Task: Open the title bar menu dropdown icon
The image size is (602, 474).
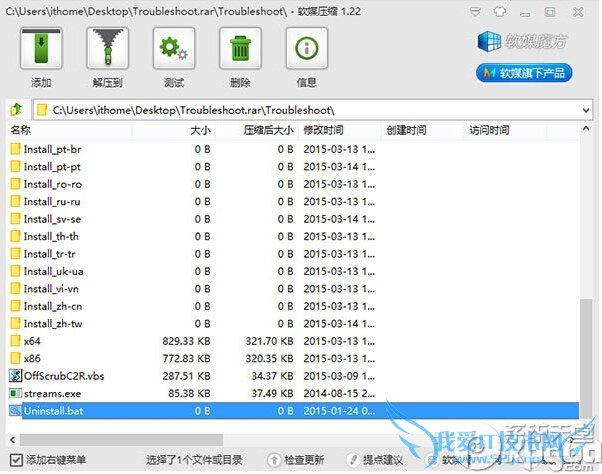Action: 475,12
